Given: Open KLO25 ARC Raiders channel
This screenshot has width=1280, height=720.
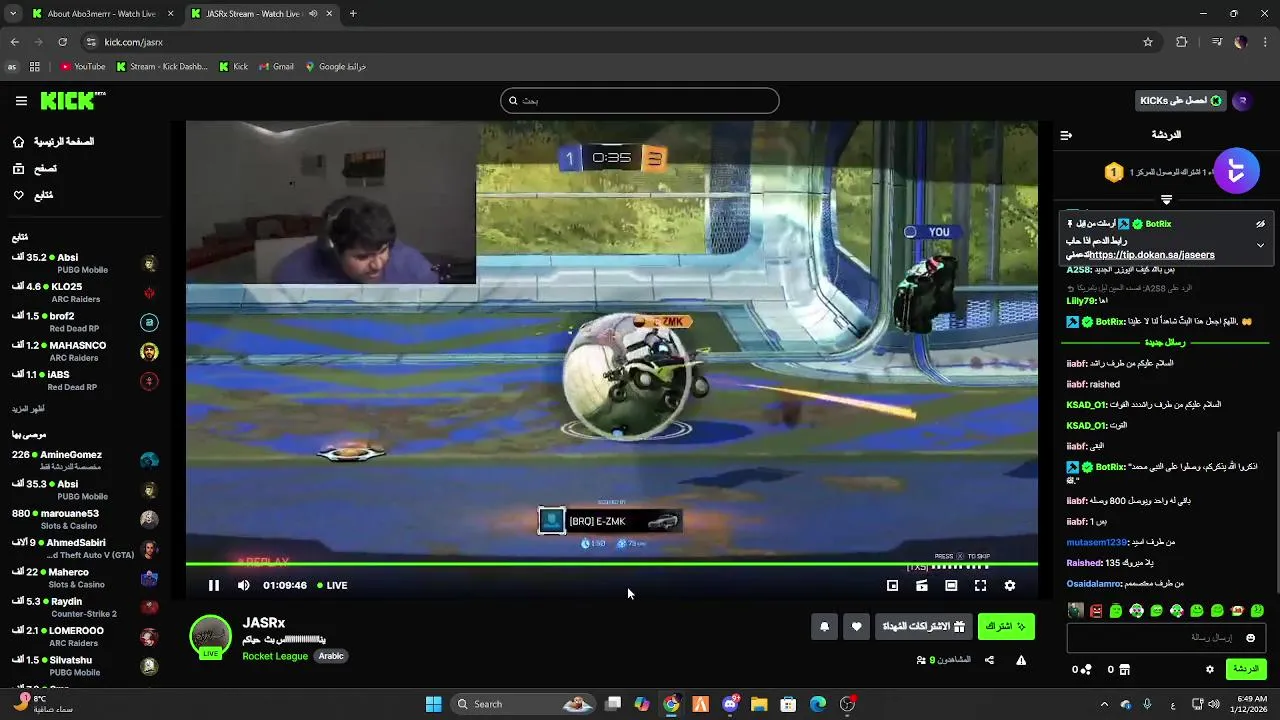Looking at the screenshot, I should click(x=85, y=293).
